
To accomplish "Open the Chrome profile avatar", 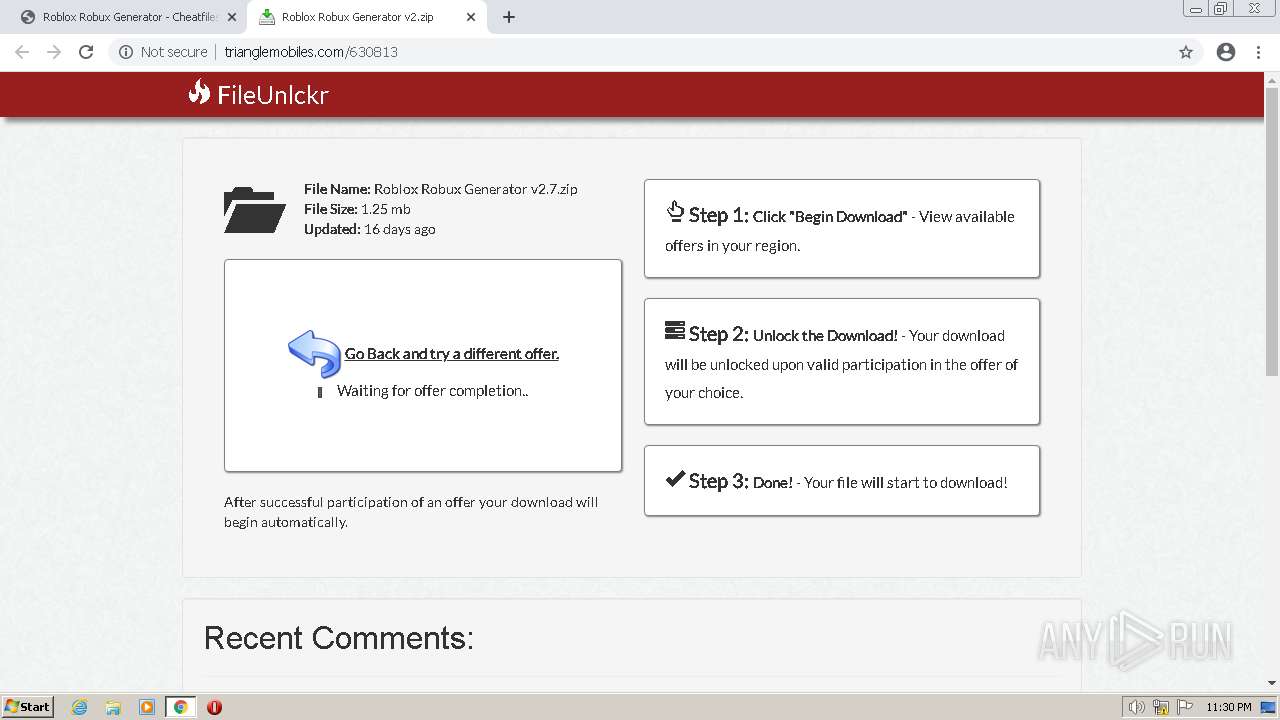I will 1226,52.
